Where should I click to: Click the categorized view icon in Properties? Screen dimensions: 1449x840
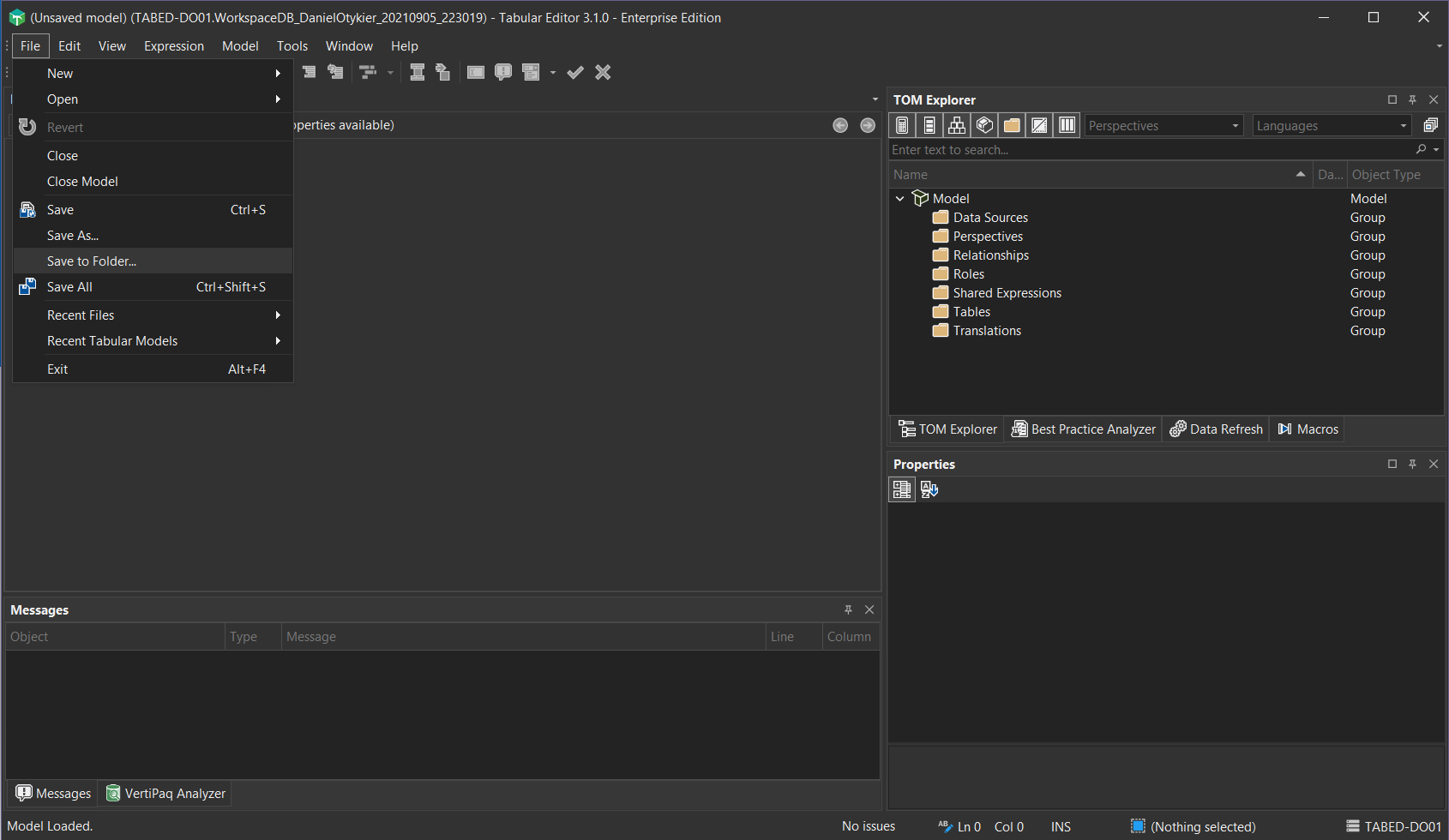902,489
